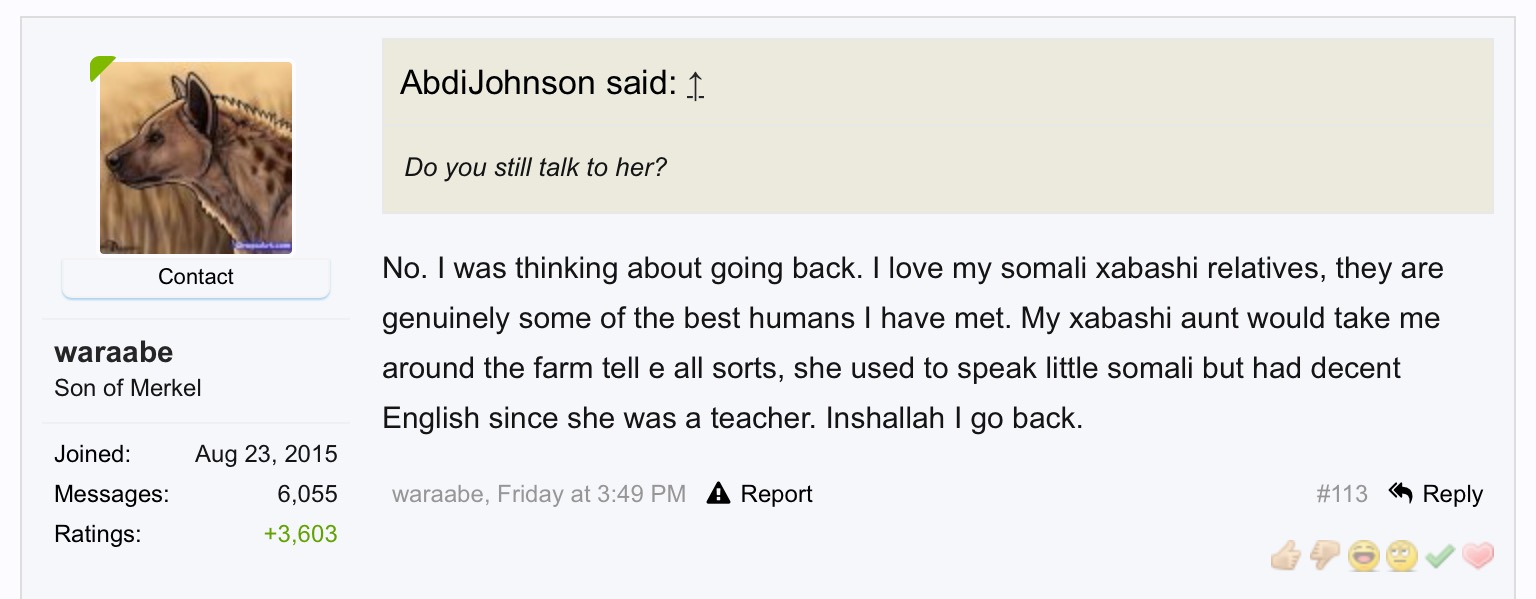Mark the post with the green checkmark

tap(1440, 556)
